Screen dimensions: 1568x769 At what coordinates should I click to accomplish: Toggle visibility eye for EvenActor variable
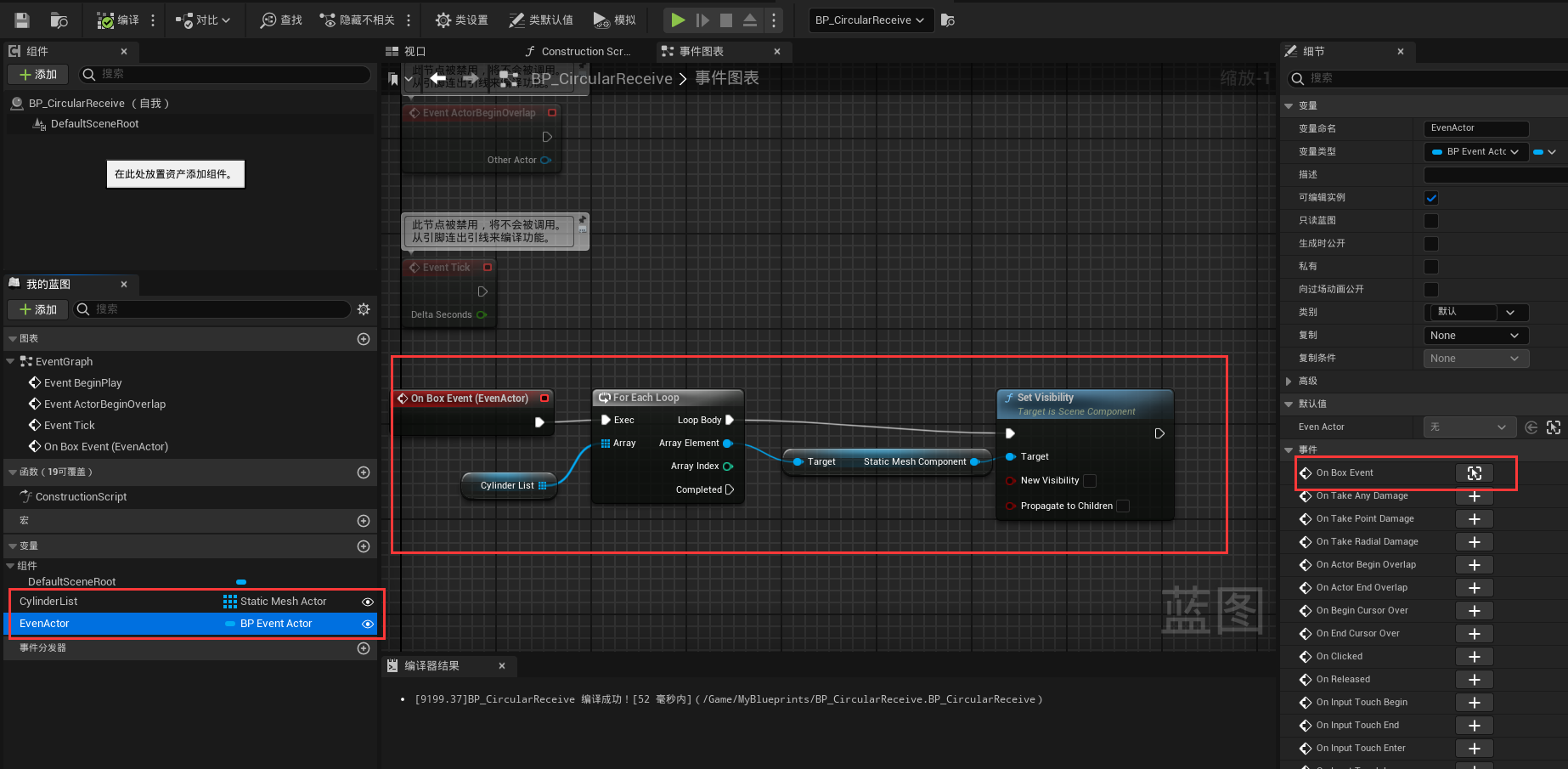point(368,624)
